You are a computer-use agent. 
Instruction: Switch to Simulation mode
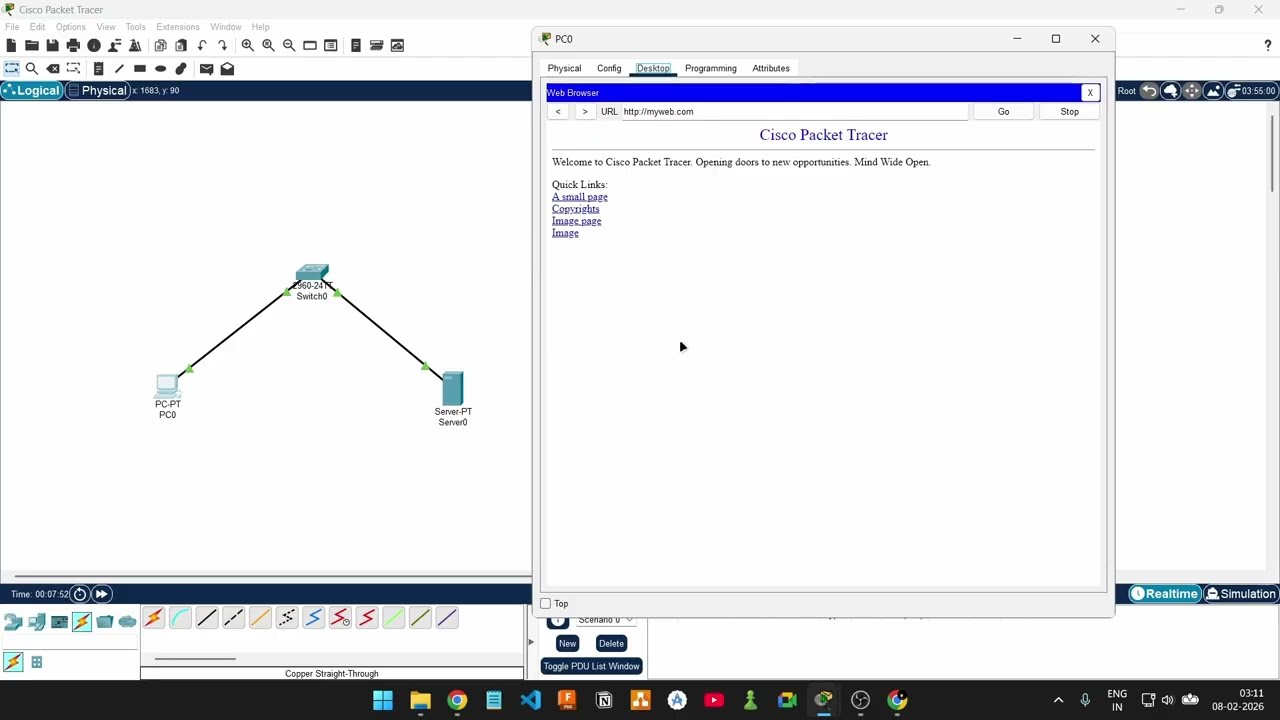click(x=1241, y=594)
